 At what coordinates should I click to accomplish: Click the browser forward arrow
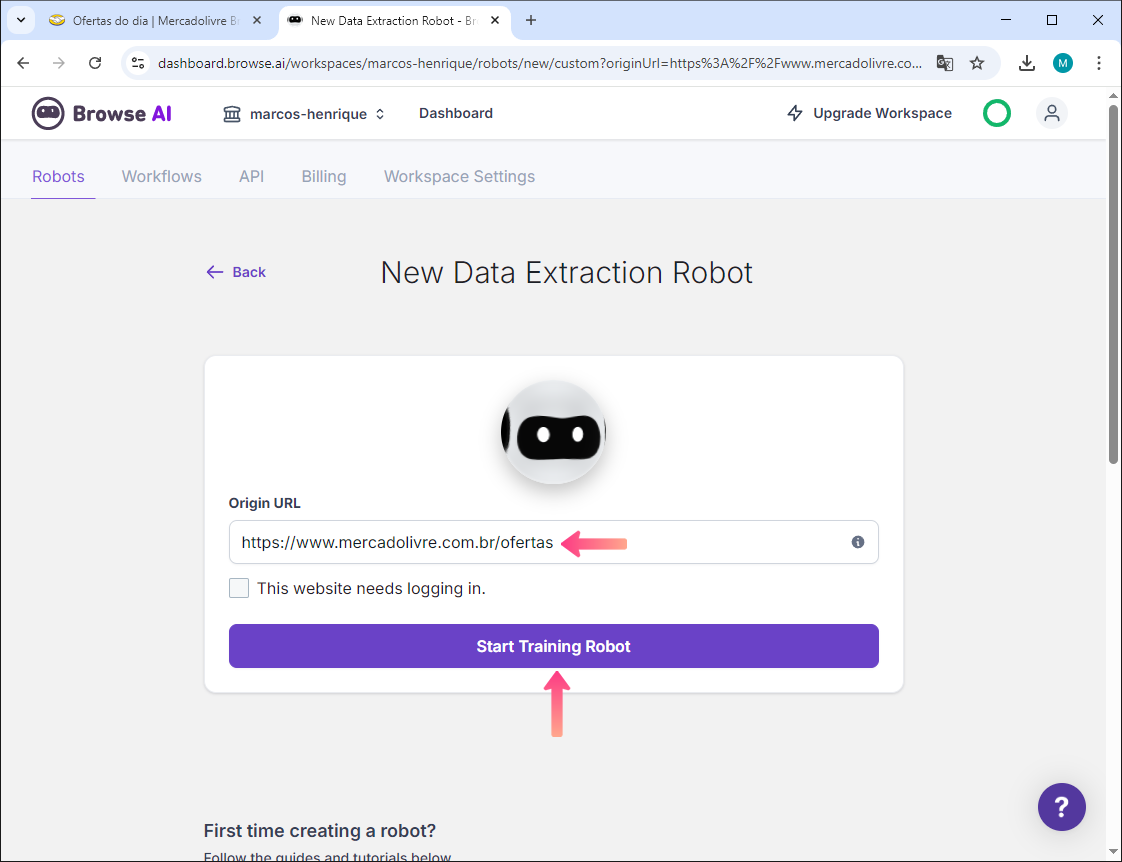(x=59, y=63)
